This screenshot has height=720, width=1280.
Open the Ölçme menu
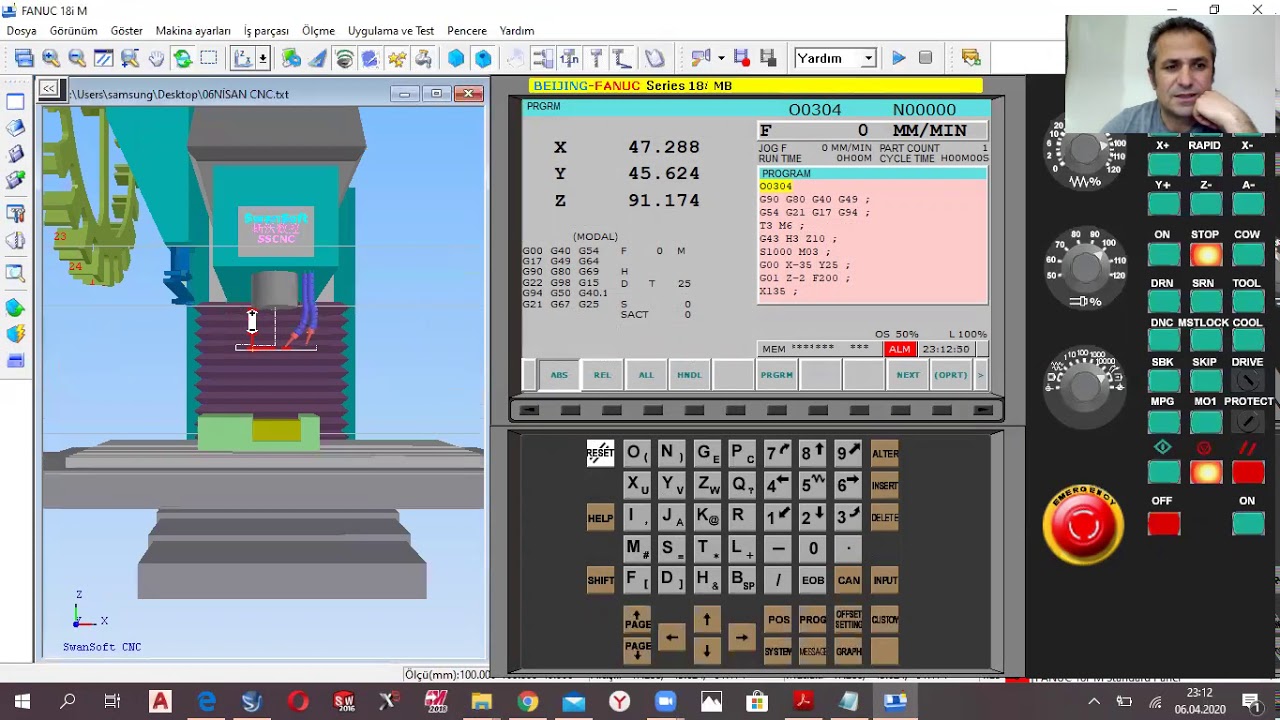point(318,31)
